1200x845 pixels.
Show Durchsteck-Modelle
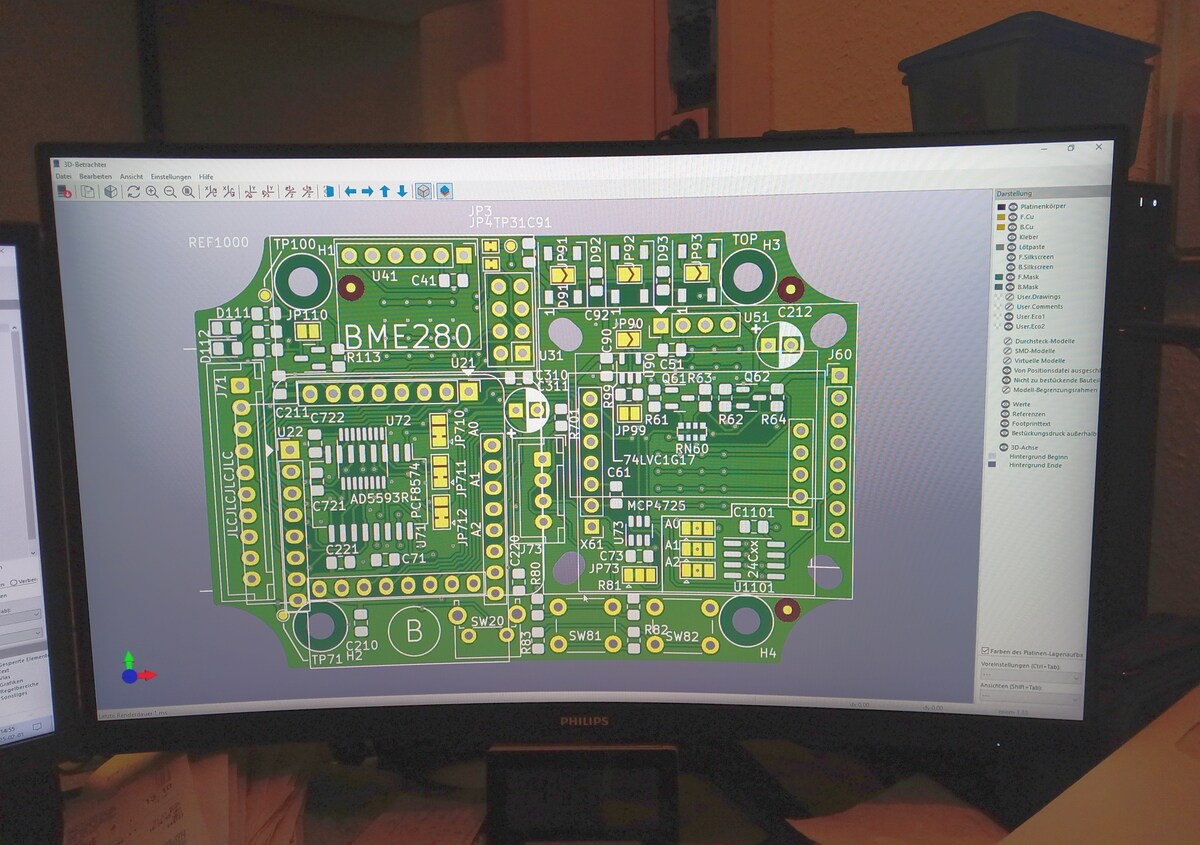pyautogui.click(x=1008, y=341)
